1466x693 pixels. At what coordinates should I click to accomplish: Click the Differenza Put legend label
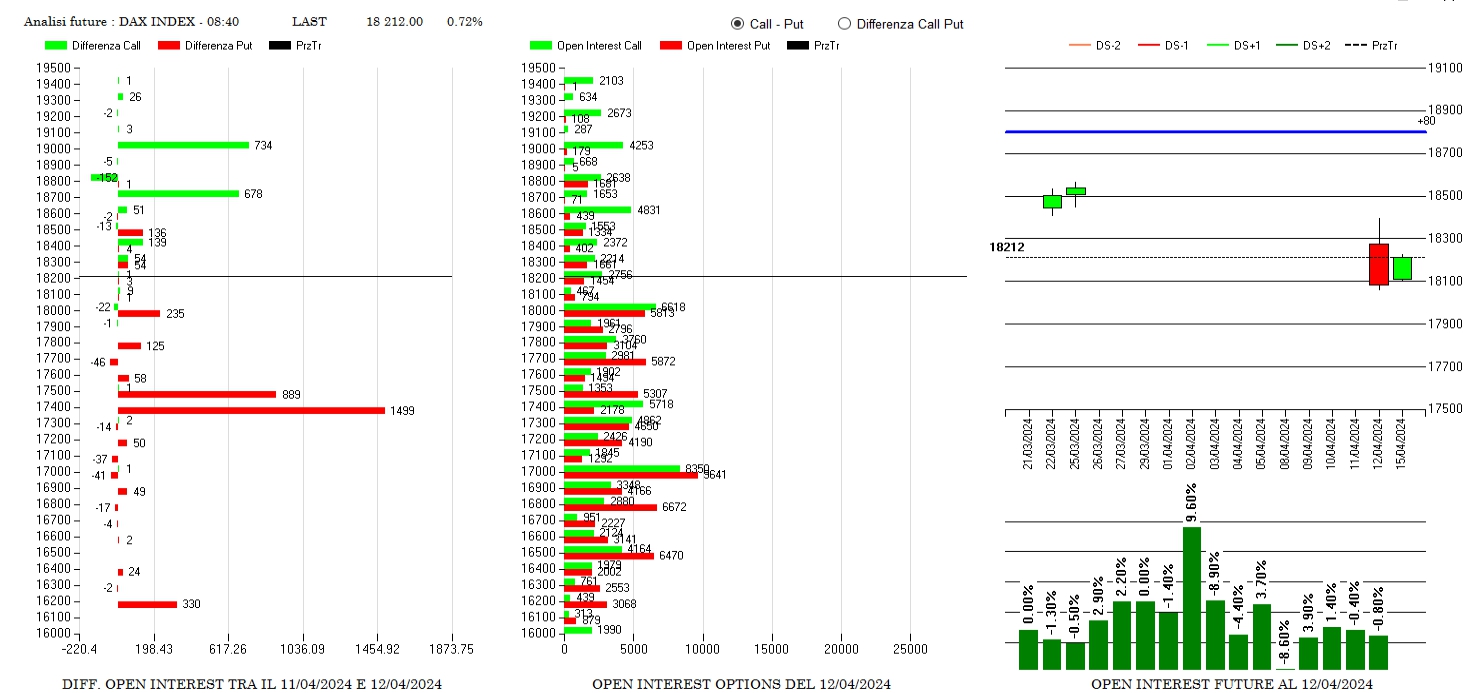(219, 45)
